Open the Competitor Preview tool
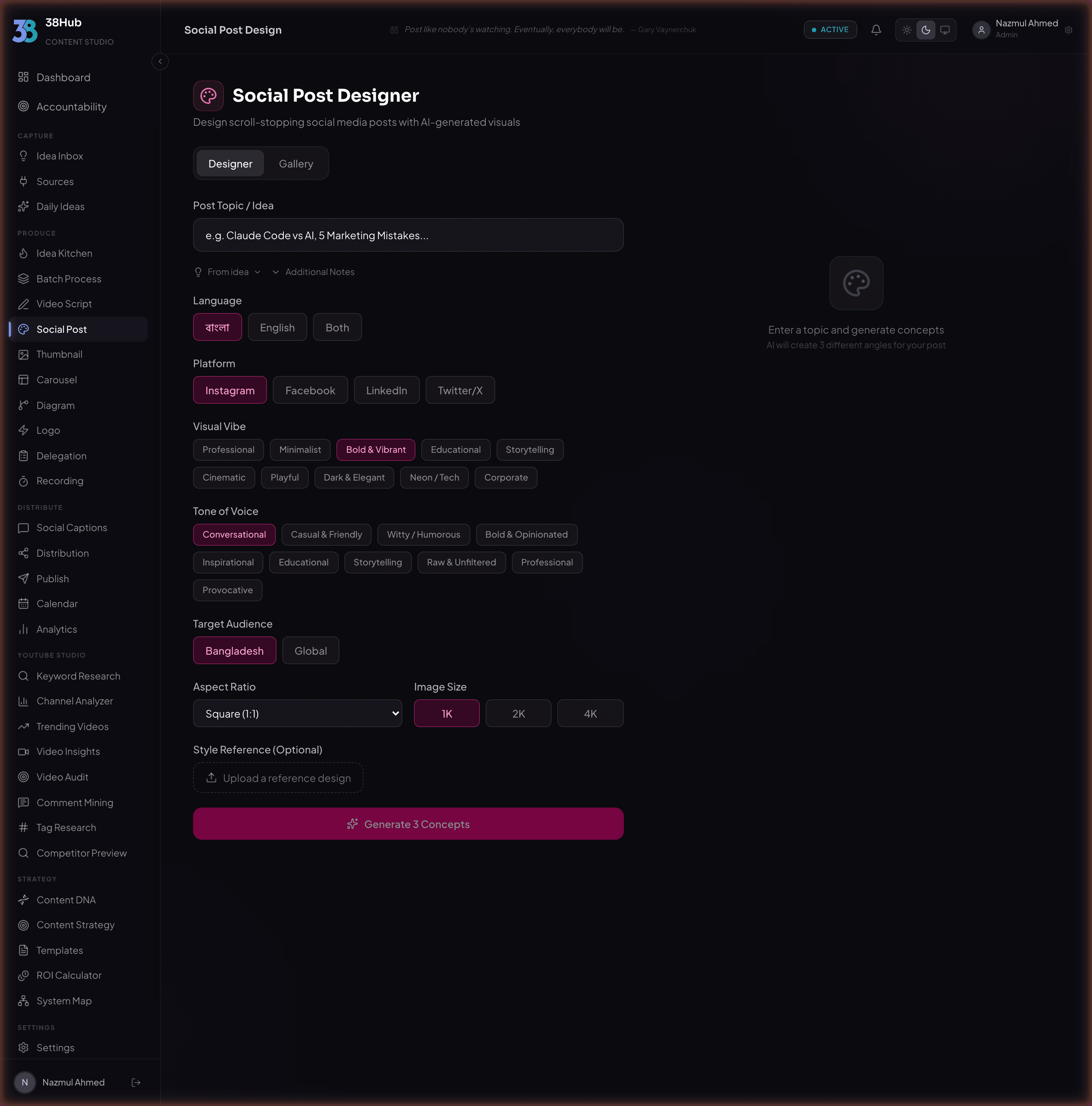This screenshot has height=1106, width=1092. tap(81, 853)
